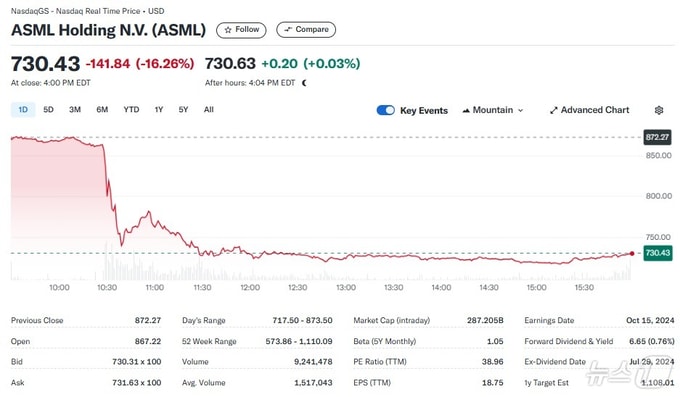Switch to the 5D time range

pos(48,110)
